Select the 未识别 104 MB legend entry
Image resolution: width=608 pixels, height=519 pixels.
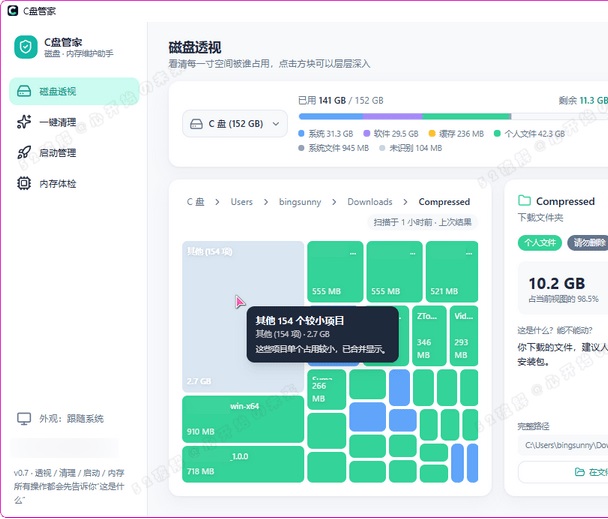coord(411,148)
